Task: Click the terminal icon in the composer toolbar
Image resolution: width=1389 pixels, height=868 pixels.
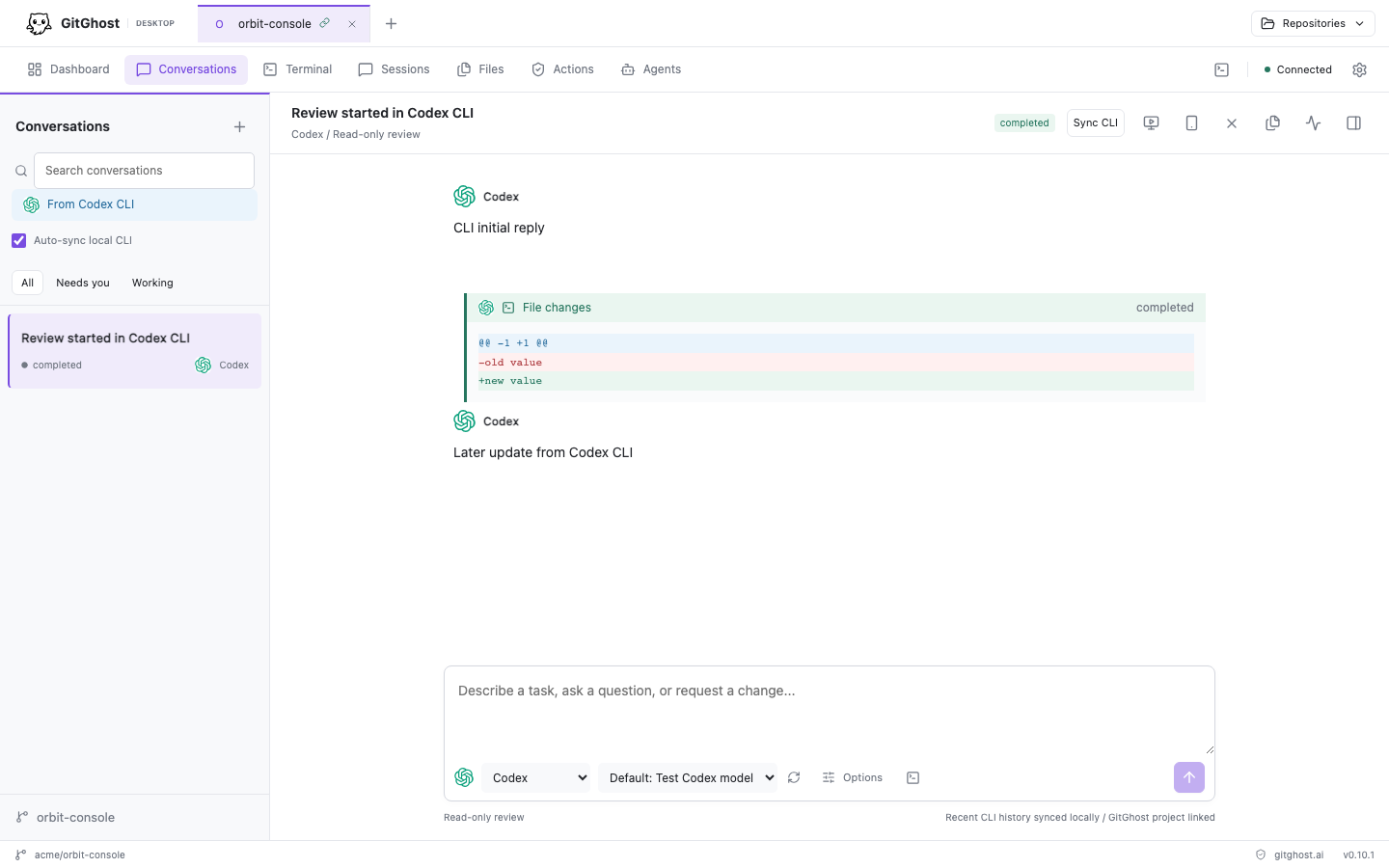Action: pyautogui.click(x=912, y=777)
